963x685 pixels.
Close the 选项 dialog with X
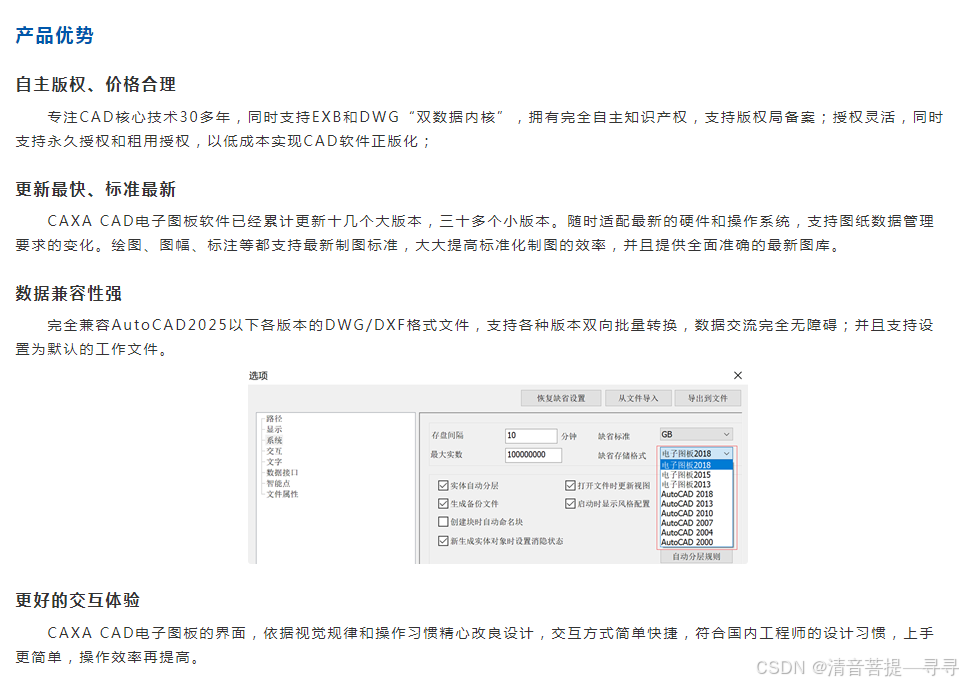tap(738, 375)
